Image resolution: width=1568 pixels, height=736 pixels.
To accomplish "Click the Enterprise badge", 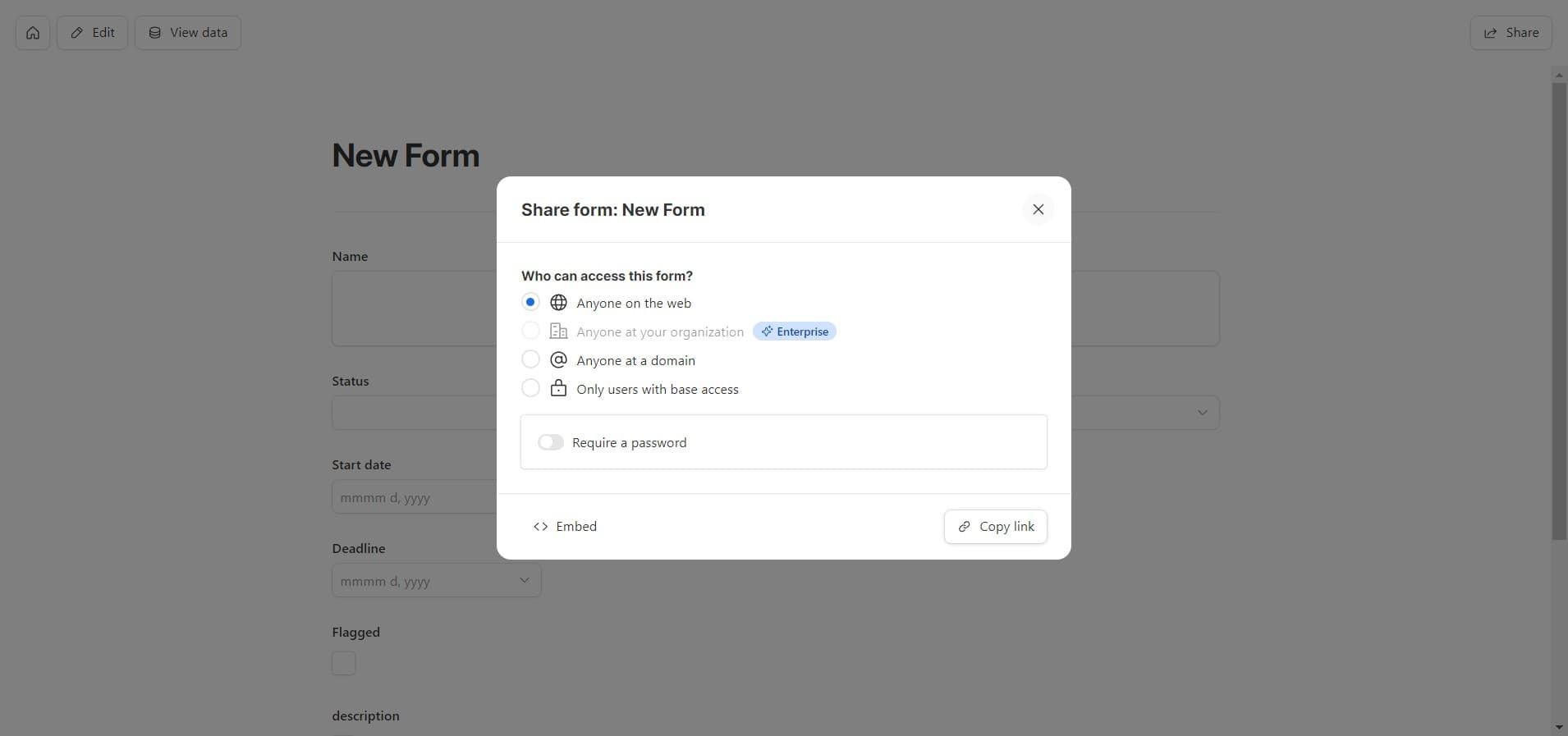I will (x=794, y=331).
